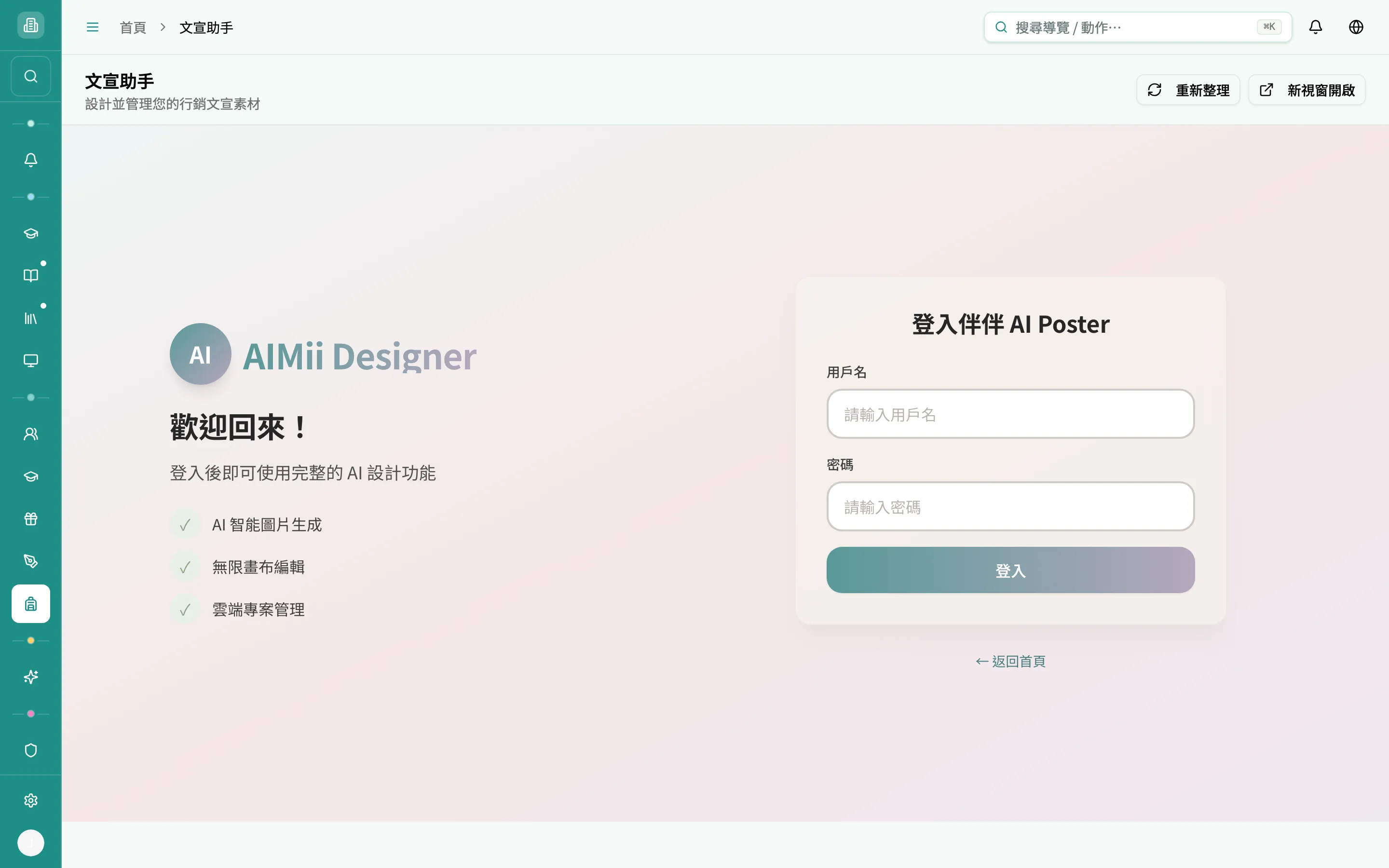Click the check mark beside AI 智能圖片生成

tap(185, 525)
